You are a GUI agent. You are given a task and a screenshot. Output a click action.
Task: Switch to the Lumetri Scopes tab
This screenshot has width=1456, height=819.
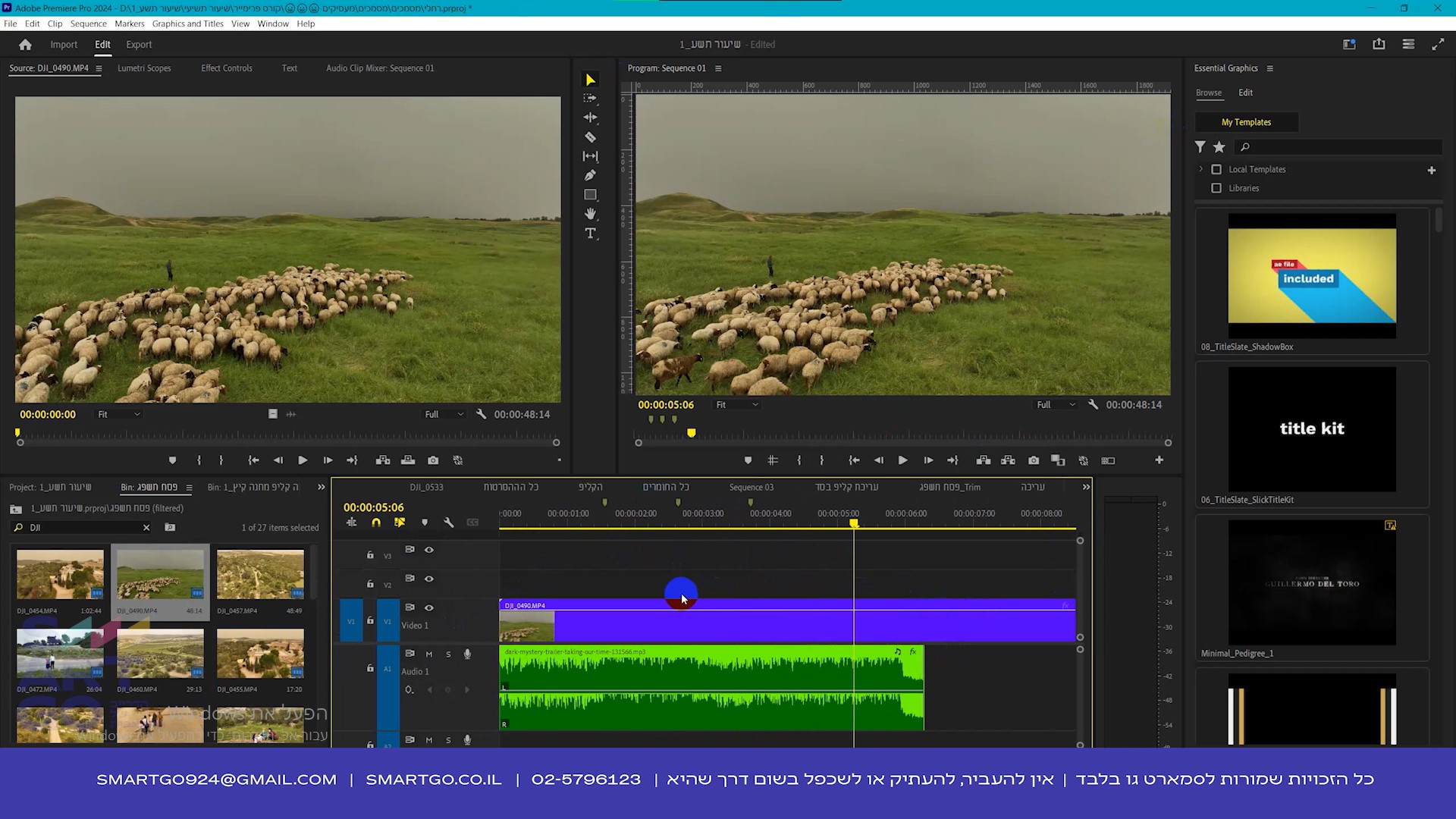pyautogui.click(x=144, y=68)
